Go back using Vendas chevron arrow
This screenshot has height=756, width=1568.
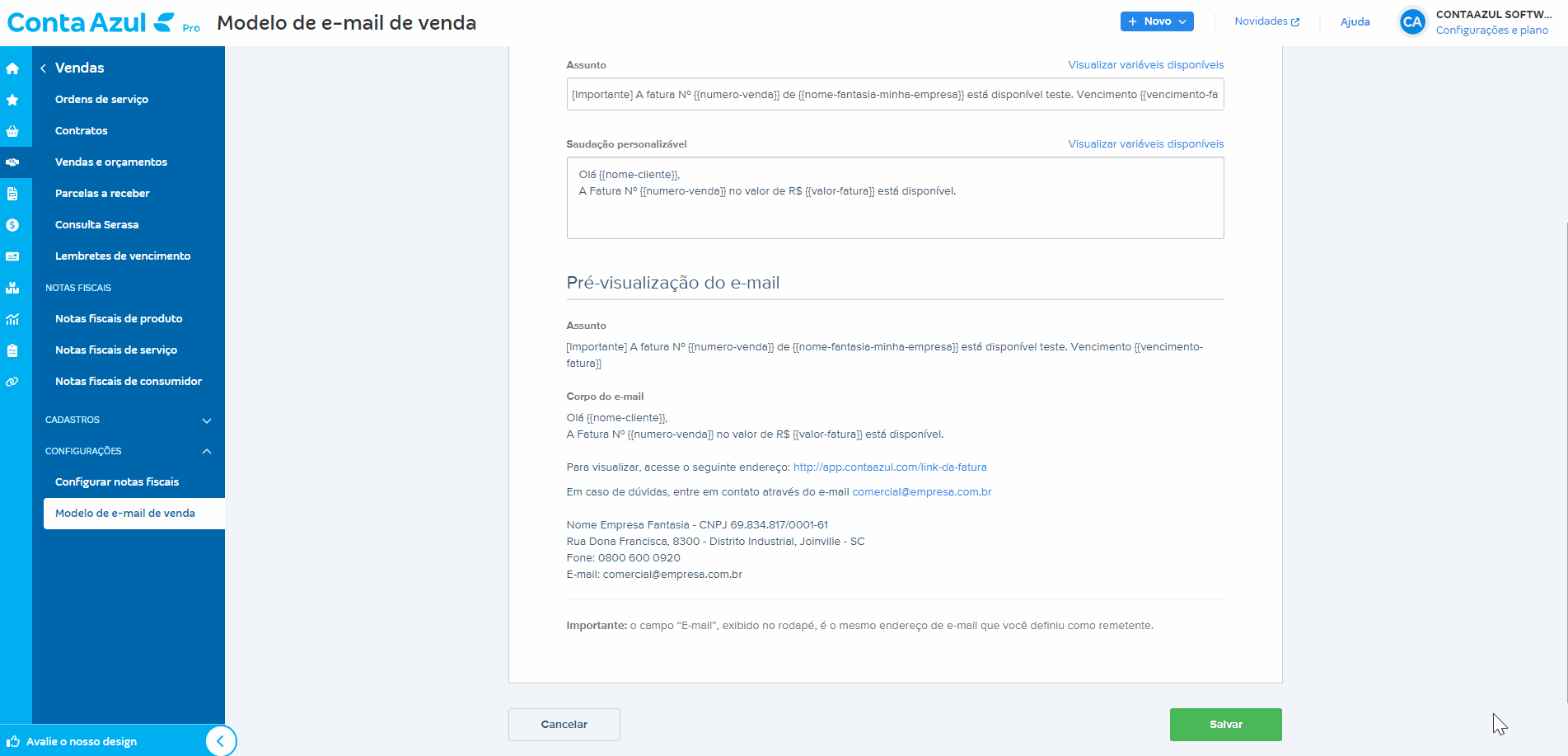pyautogui.click(x=43, y=68)
